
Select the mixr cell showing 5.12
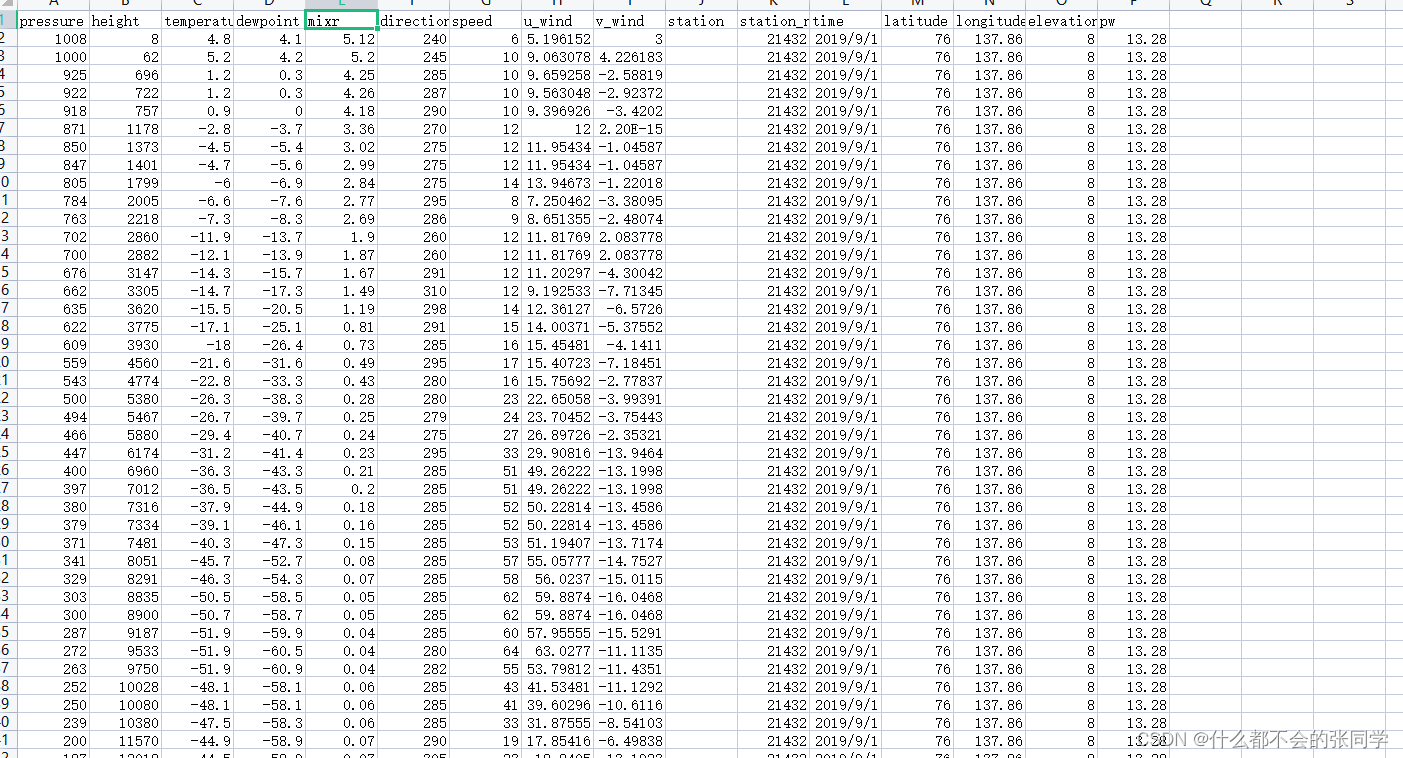[x=341, y=39]
